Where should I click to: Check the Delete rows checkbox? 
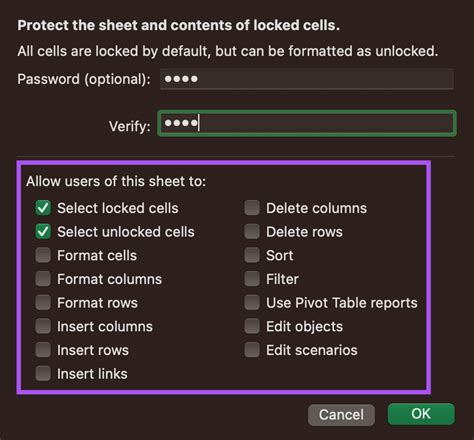[x=252, y=231]
